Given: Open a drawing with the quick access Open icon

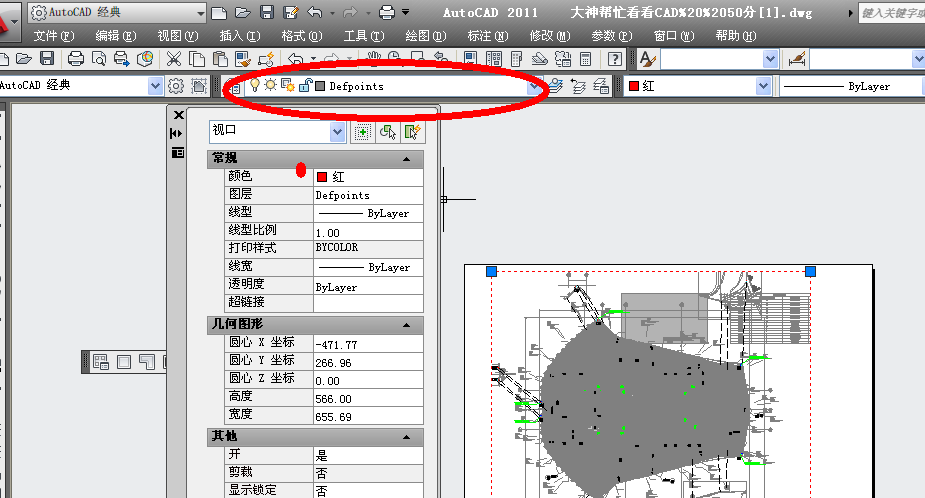Looking at the screenshot, I should click(x=242, y=12).
